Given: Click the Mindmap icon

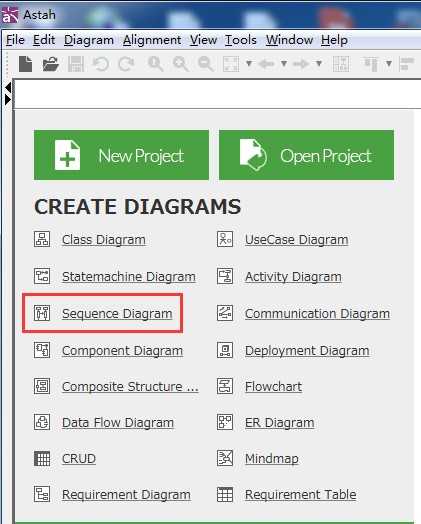Looking at the screenshot, I should [225, 458].
